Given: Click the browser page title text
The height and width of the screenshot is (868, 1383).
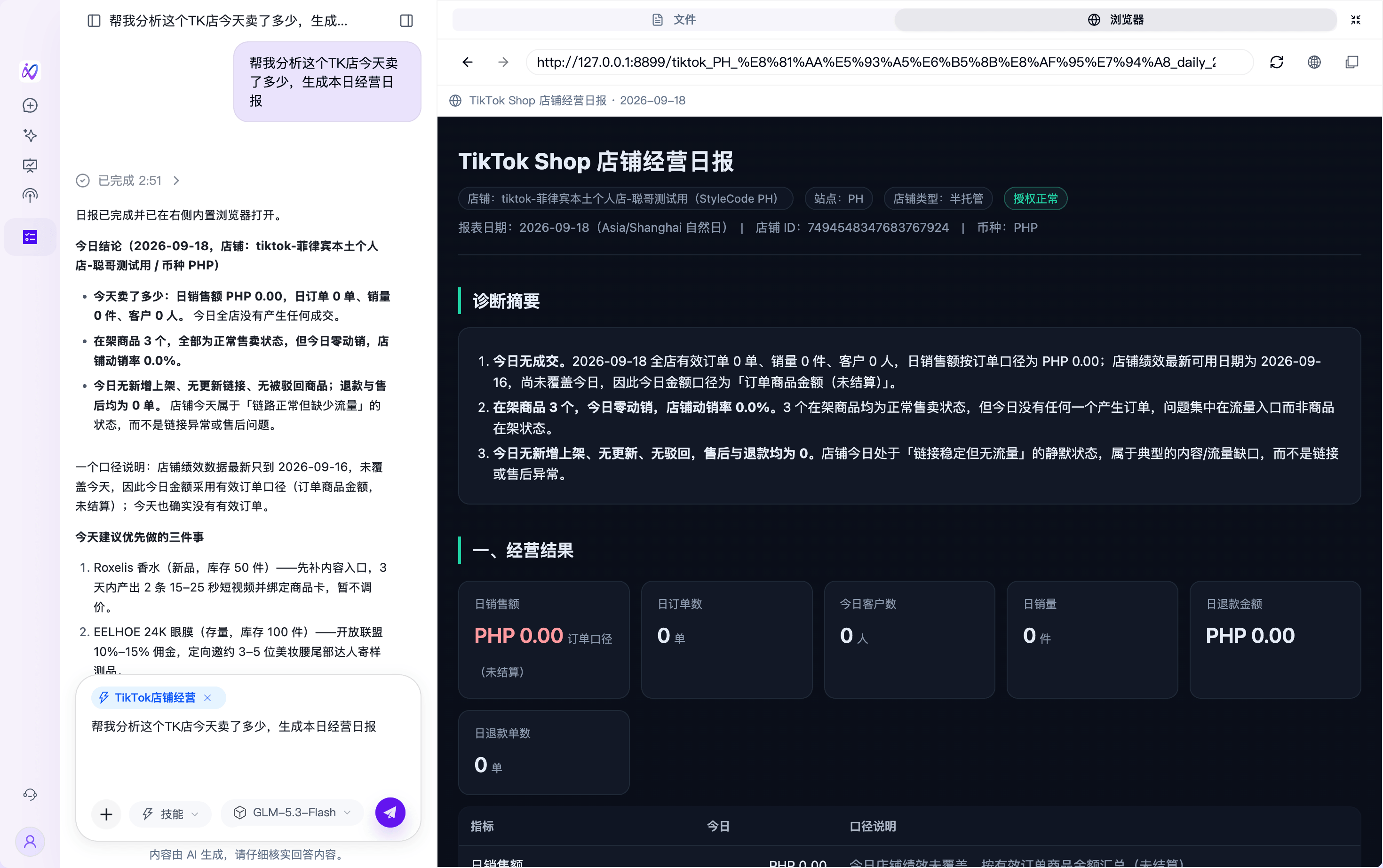Looking at the screenshot, I should pos(577,101).
